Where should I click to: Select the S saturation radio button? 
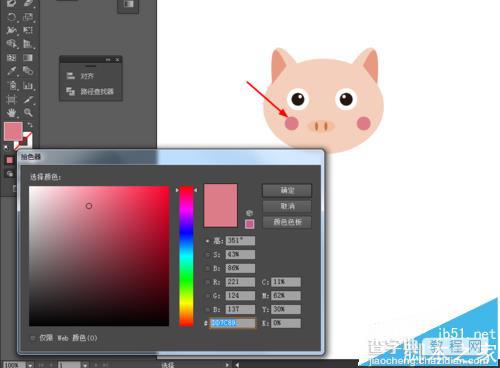click(x=208, y=255)
